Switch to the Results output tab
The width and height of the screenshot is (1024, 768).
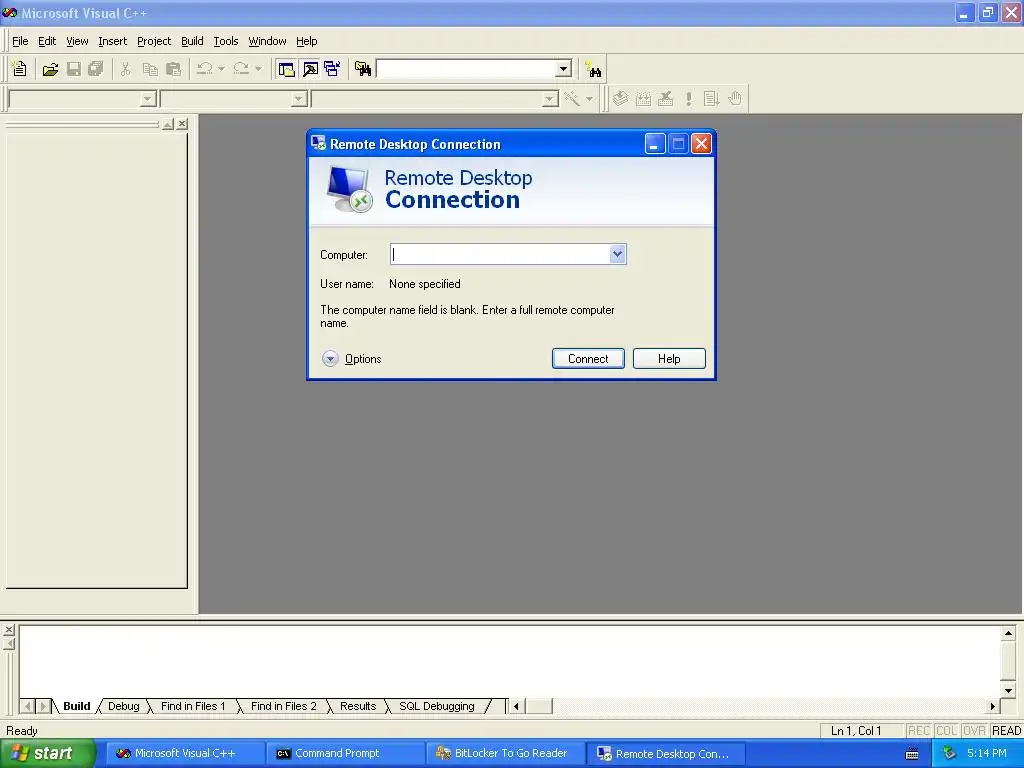358,706
